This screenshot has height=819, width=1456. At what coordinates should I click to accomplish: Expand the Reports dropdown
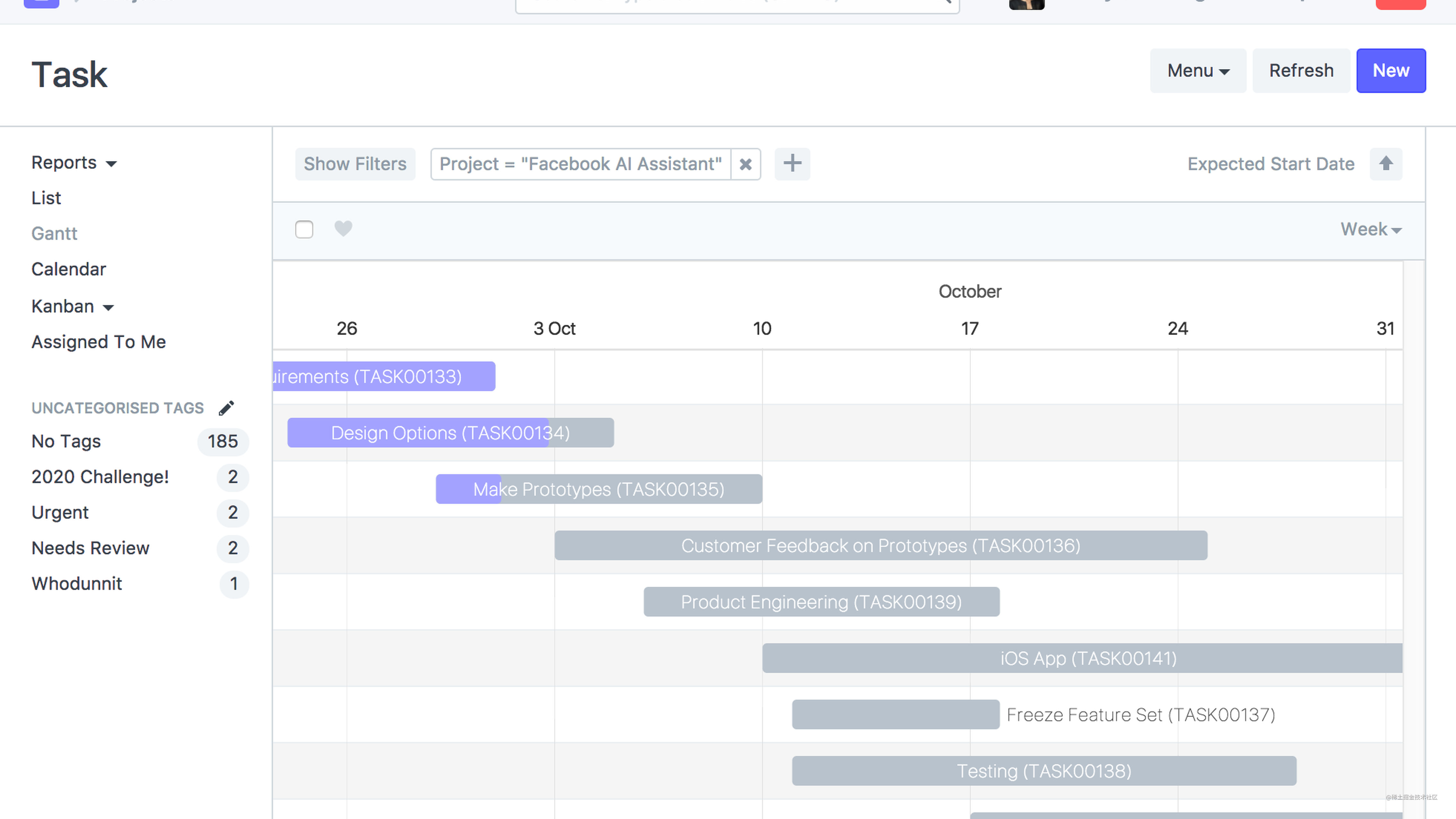pyautogui.click(x=74, y=163)
